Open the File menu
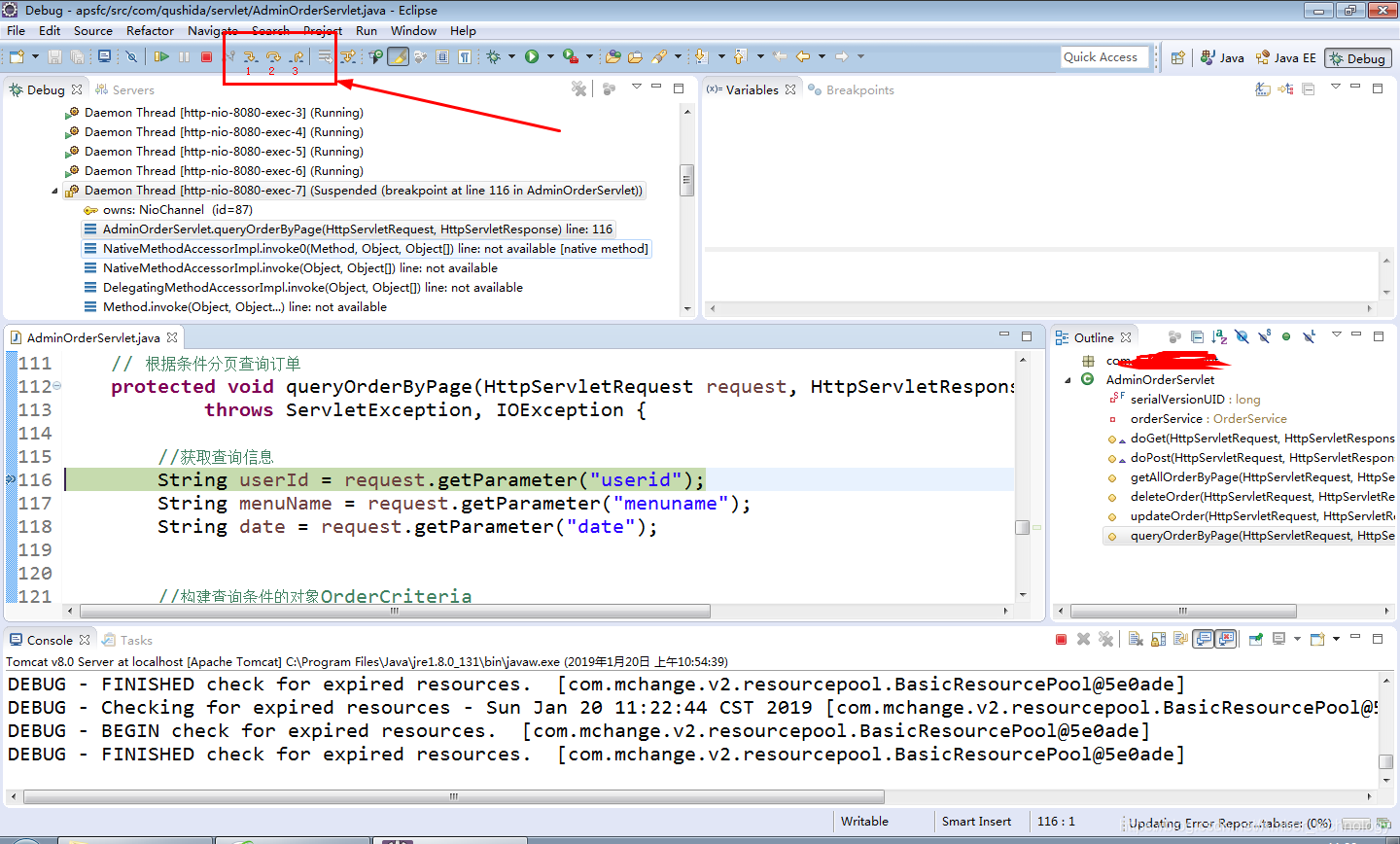Image resolution: width=1400 pixels, height=844 pixels. [17, 30]
